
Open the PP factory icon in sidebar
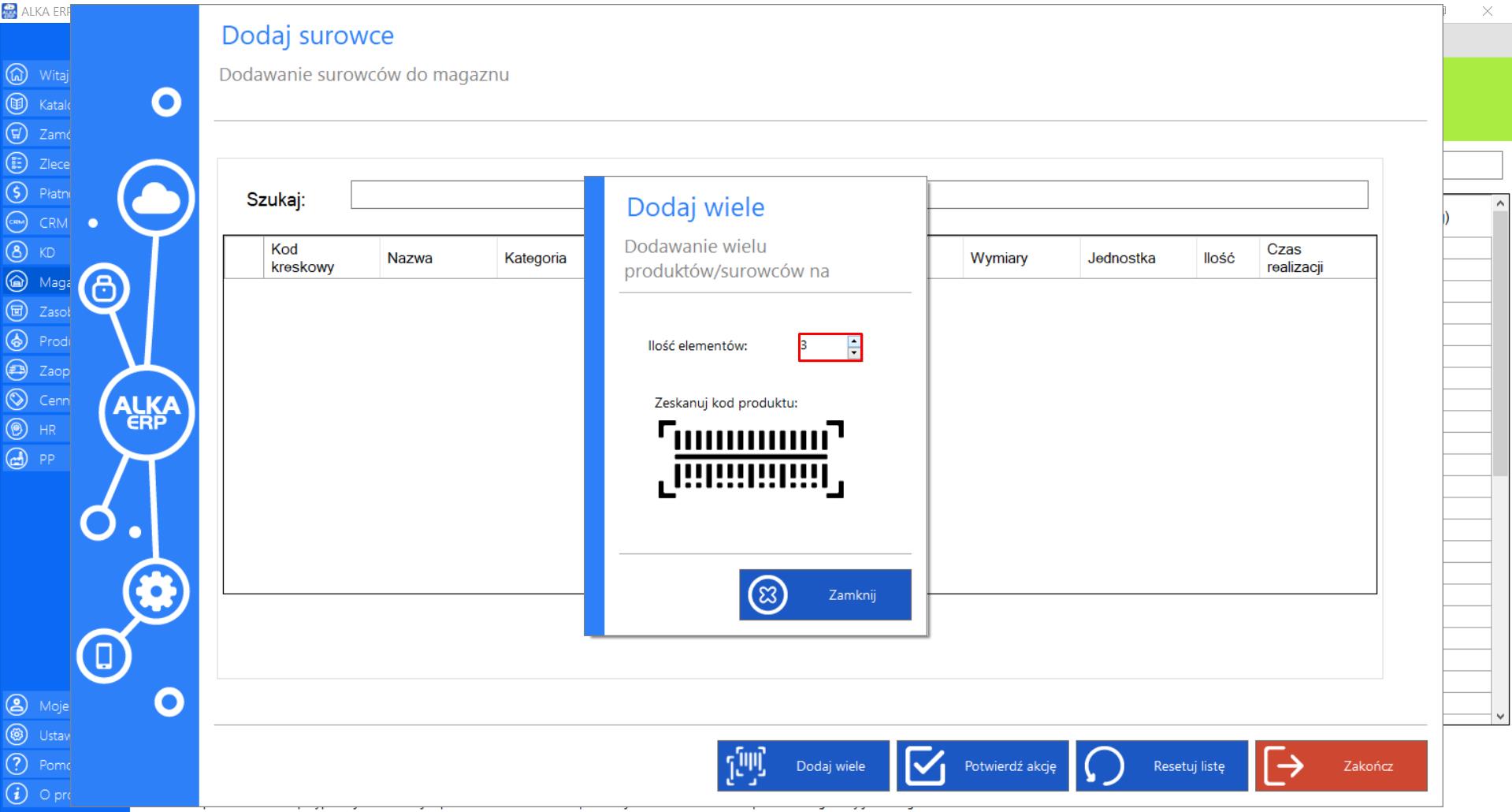coord(17,458)
